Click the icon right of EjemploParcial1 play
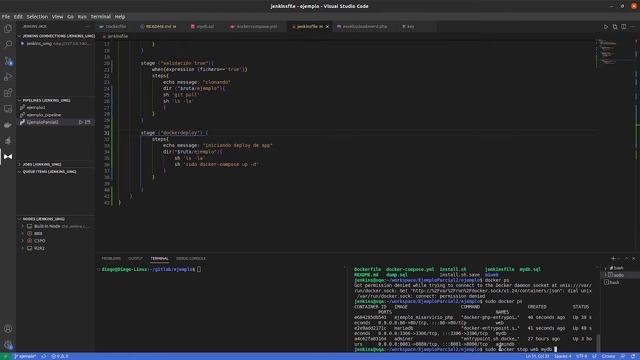 pyautogui.click(x=88, y=122)
